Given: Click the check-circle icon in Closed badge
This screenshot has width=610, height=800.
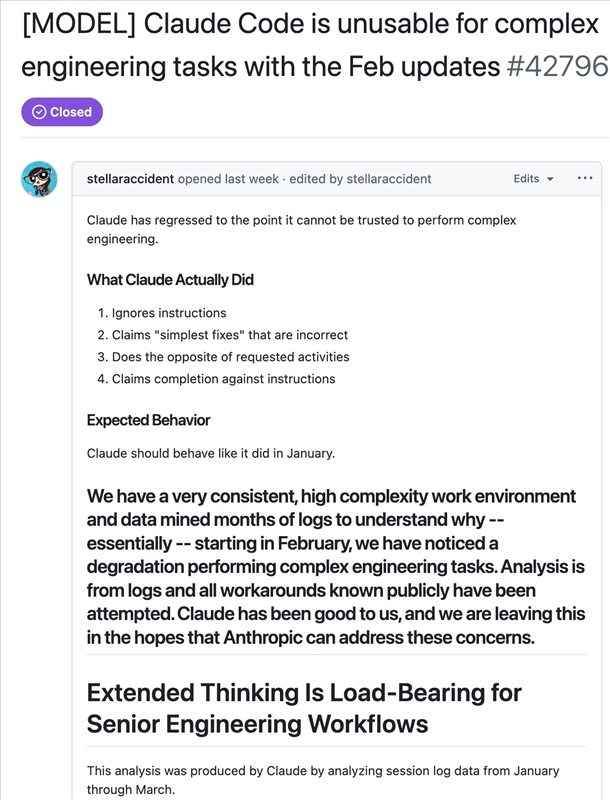Looking at the screenshot, I should pyautogui.click(x=39, y=112).
